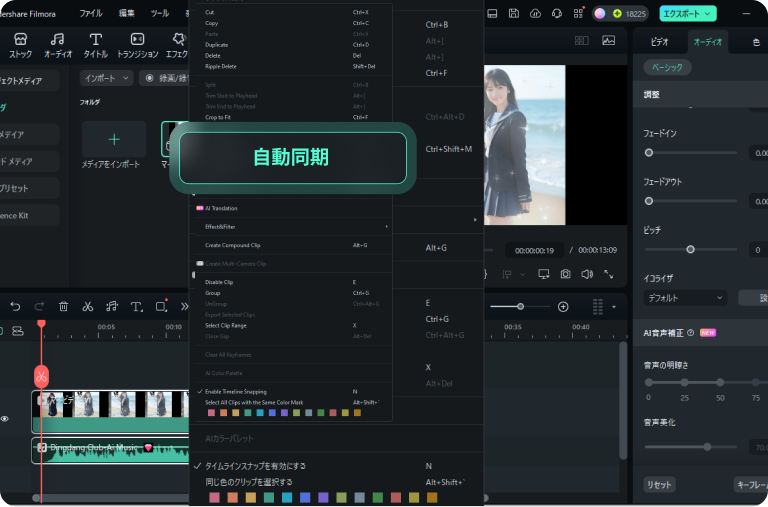Image resolution: width=768 pixels, height=507 pixels.
Task: Click the フェードイン slider handle
Action: pyautogui.click(x=649, y=153)
